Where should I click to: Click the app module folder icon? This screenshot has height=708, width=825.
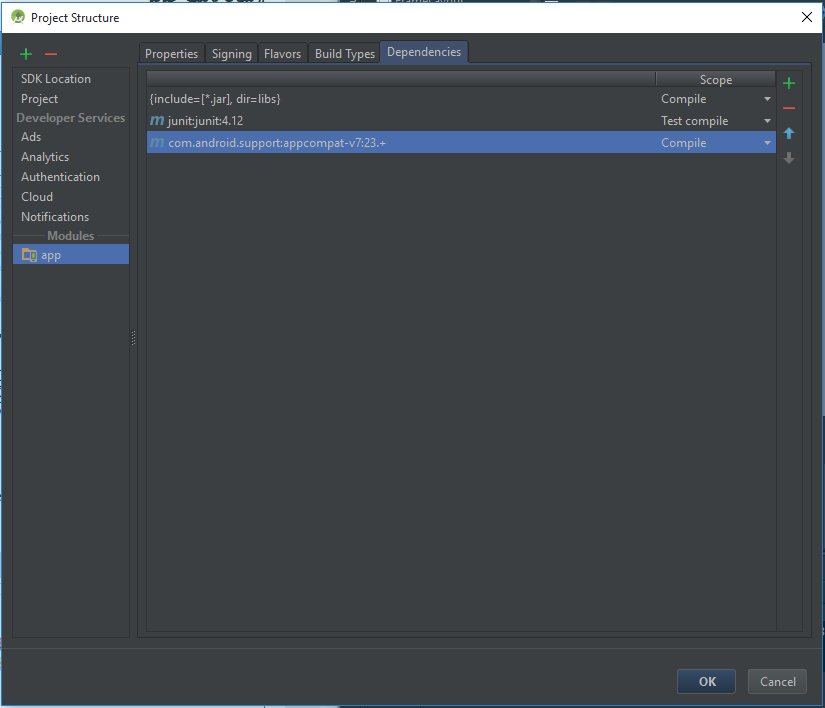click(29, 255)
